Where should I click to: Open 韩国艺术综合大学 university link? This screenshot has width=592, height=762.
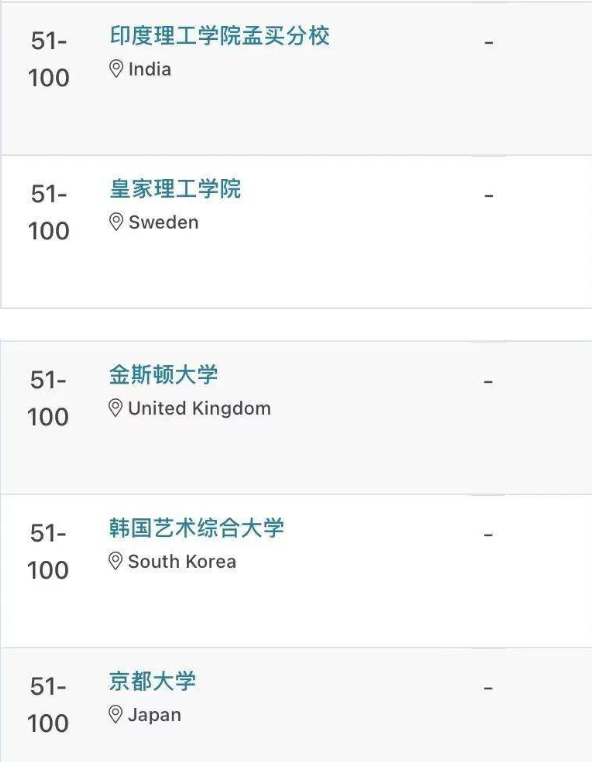click(196, 528)
